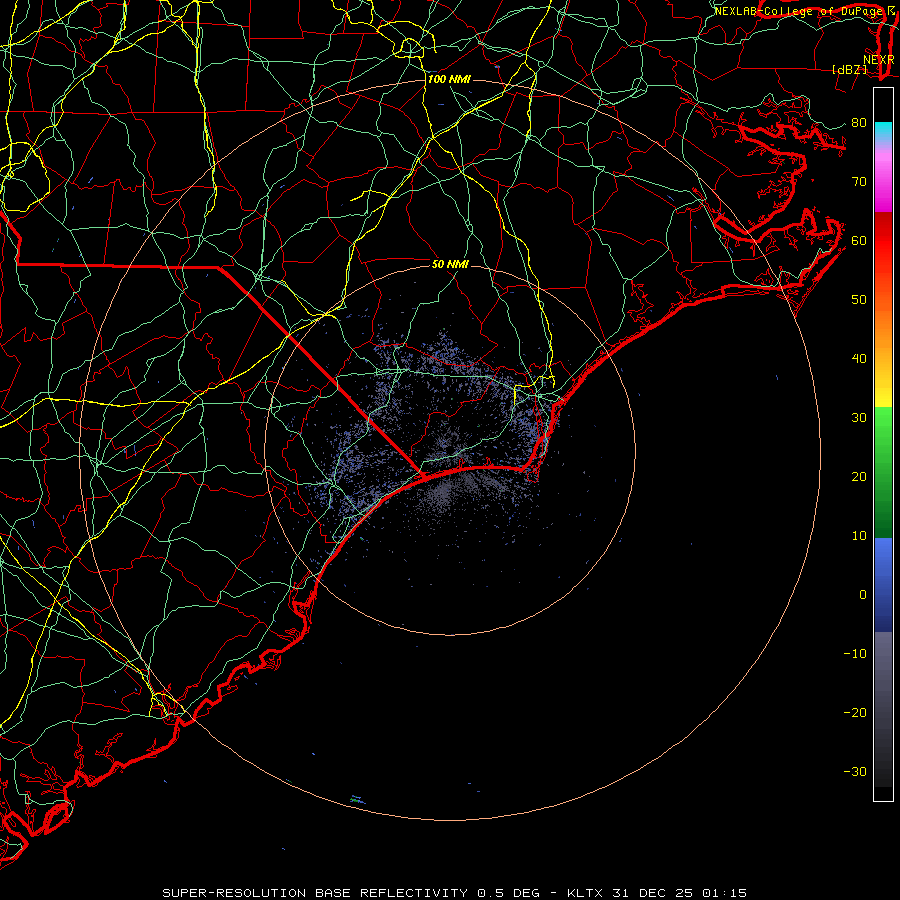Click the 60 value on color scale
900x900 pixels.
coord(859,240)
